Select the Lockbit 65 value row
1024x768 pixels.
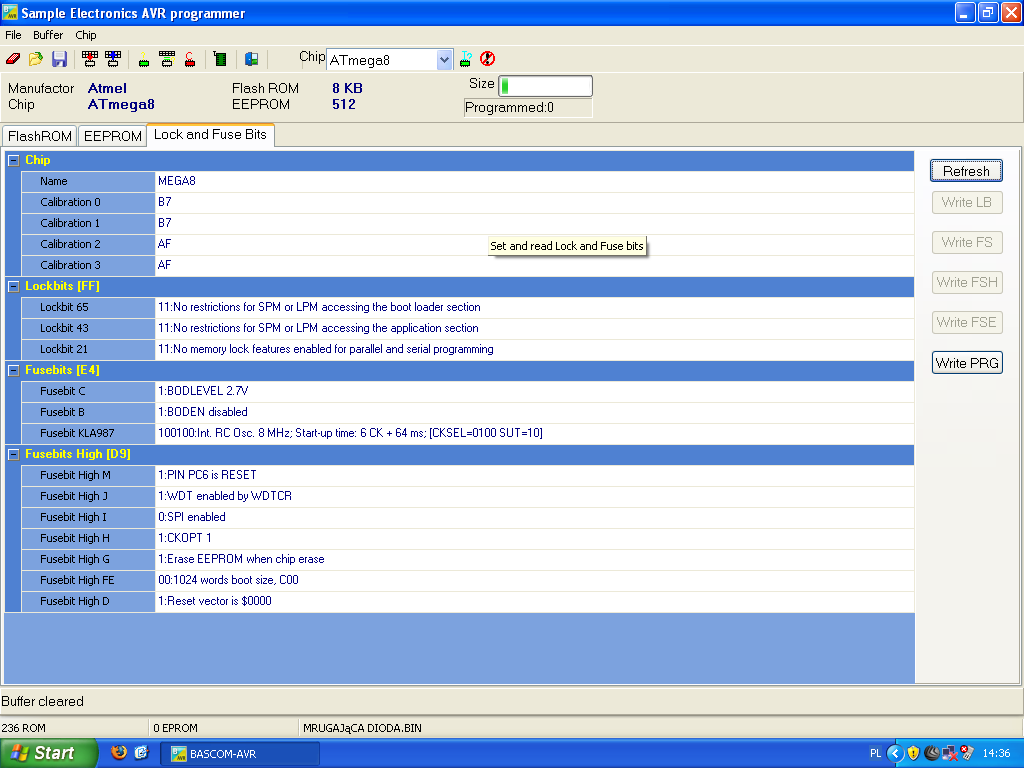click(x=534, y=308)
